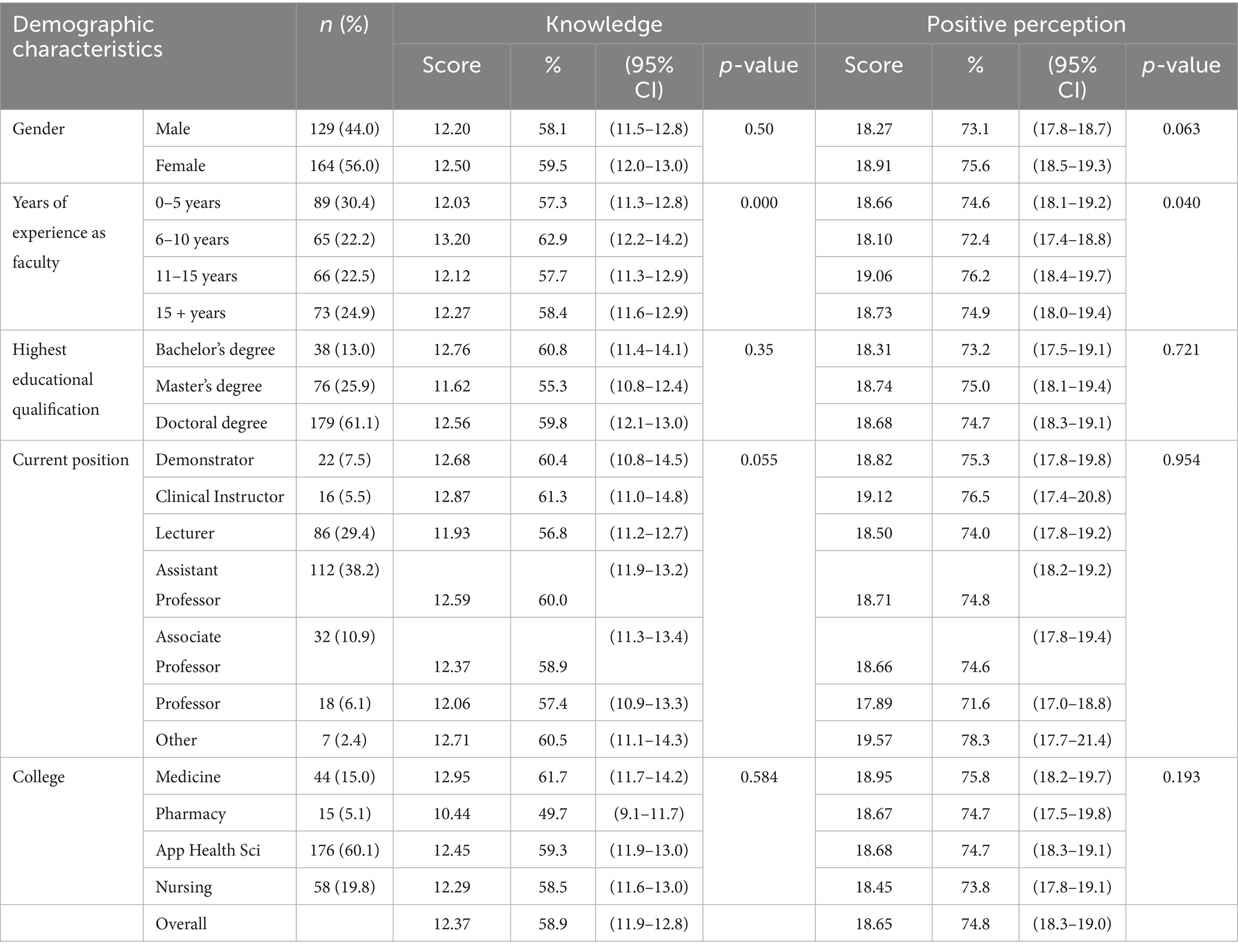Select the Gender row group label

38,129
